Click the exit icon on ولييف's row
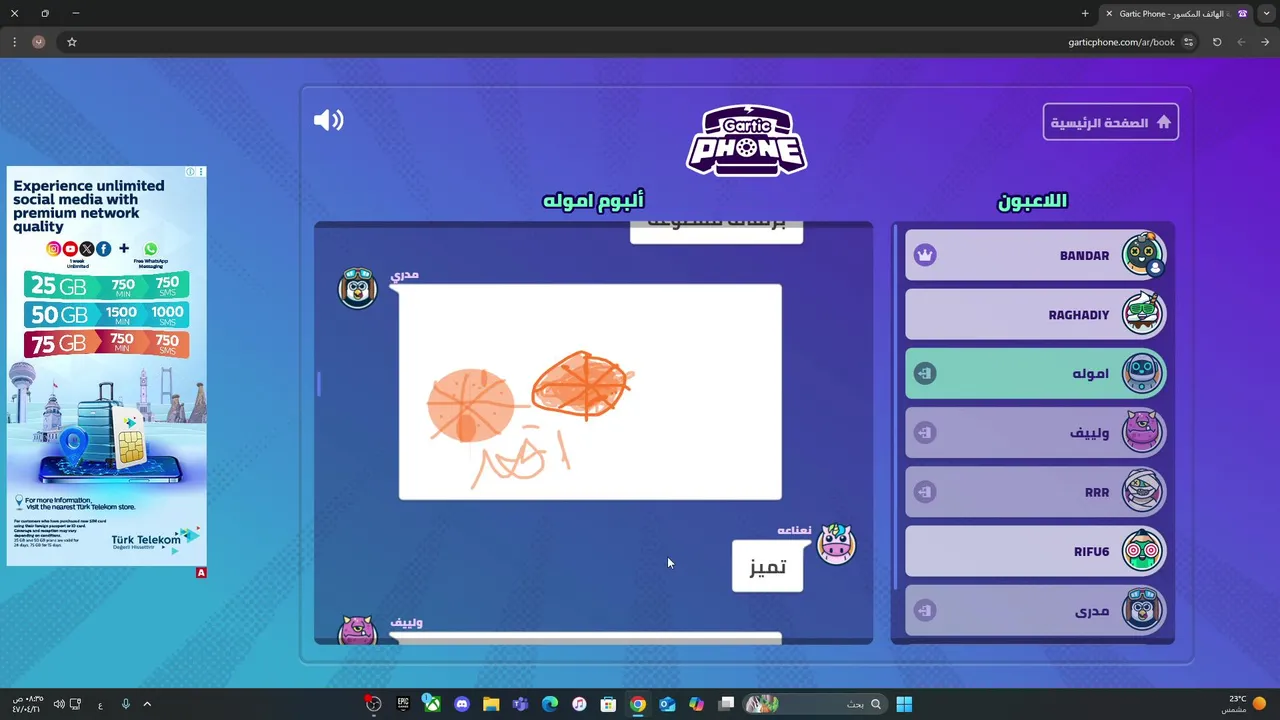1280x720 pixels. (925, 432)
